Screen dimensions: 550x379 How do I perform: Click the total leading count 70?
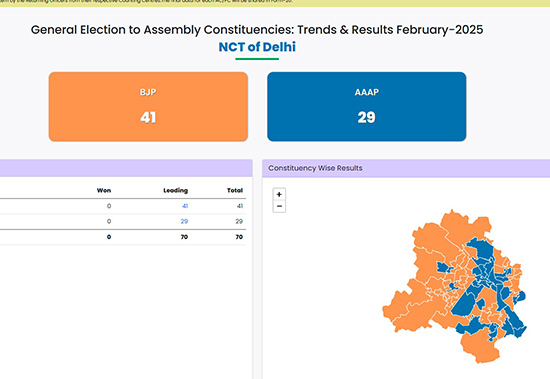184,237
